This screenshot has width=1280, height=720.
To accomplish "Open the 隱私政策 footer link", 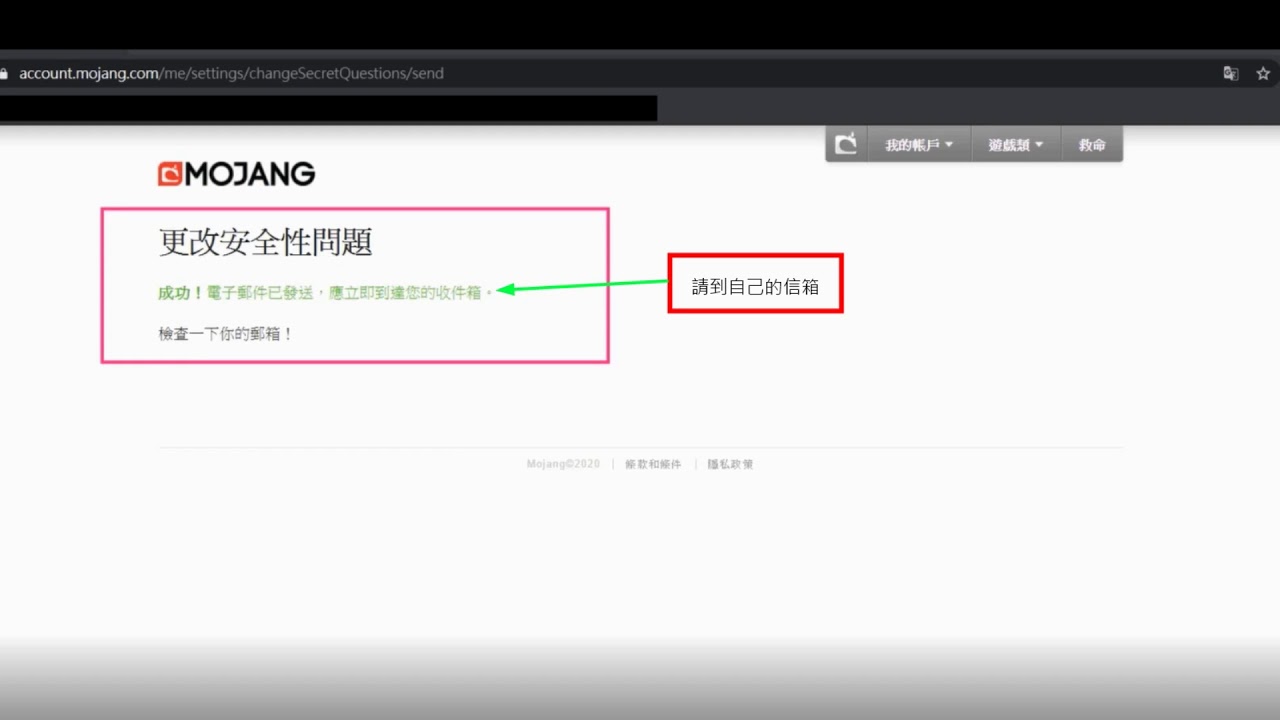I will pos(730,464).
